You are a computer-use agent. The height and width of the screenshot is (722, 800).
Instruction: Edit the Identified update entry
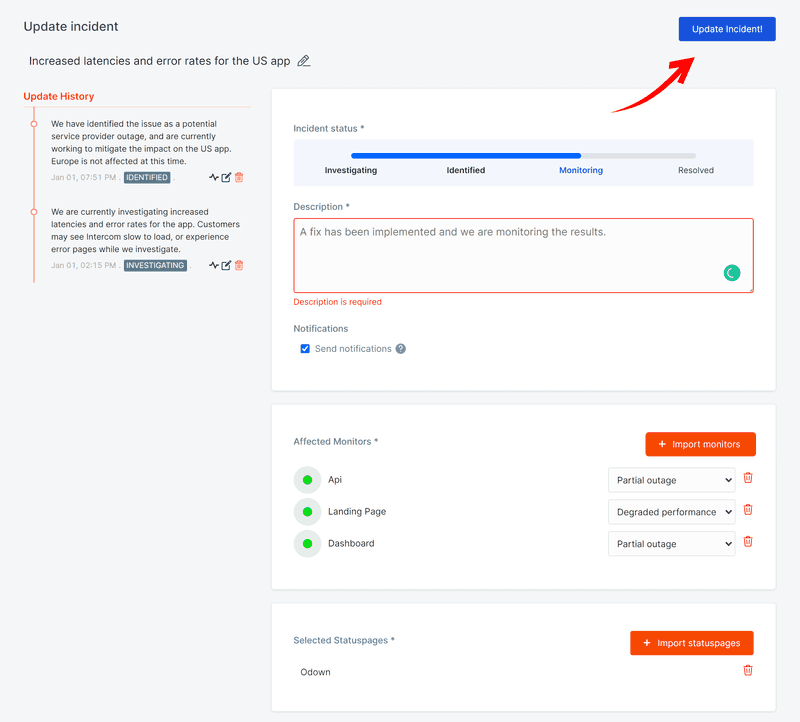click(226, 177)
